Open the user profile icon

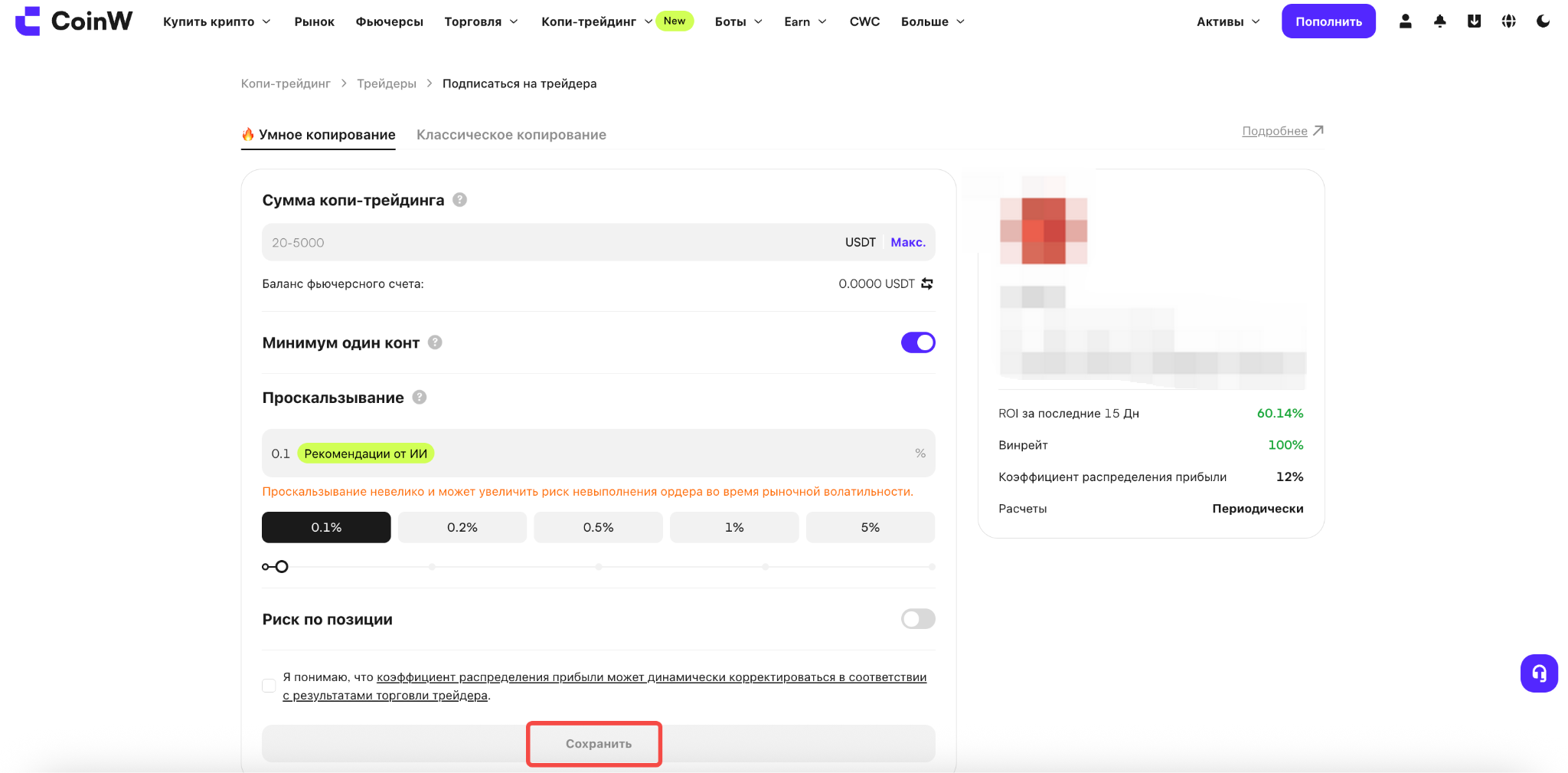[1405, 21]
